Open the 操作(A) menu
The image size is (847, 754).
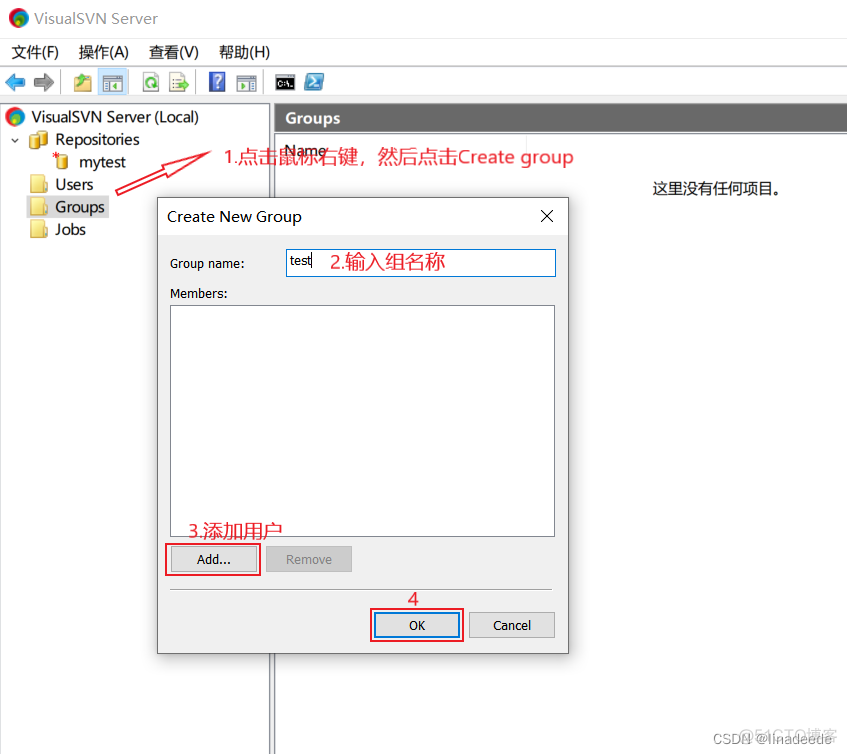[x=104, y=52]
